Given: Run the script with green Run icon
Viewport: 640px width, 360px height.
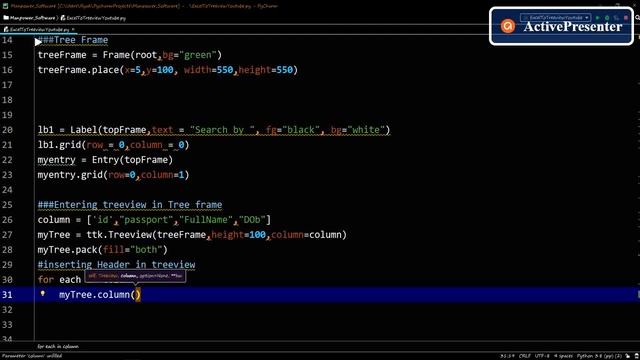Looking at the screenshot, I should click(598, 18).
